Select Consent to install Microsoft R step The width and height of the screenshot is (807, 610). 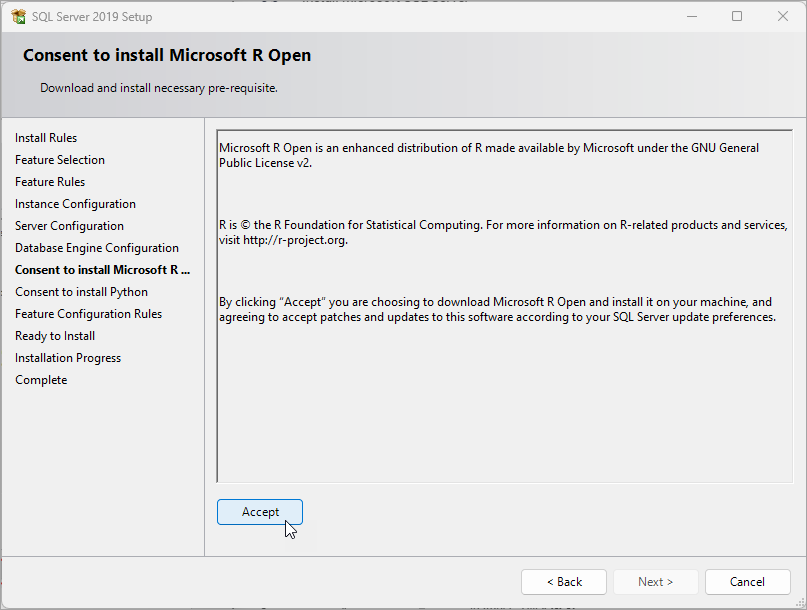pos(102,270)
